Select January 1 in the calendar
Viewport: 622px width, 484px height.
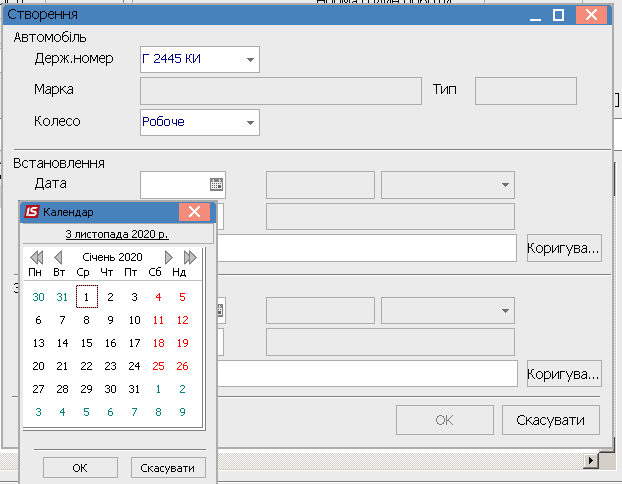coord(86,297)
